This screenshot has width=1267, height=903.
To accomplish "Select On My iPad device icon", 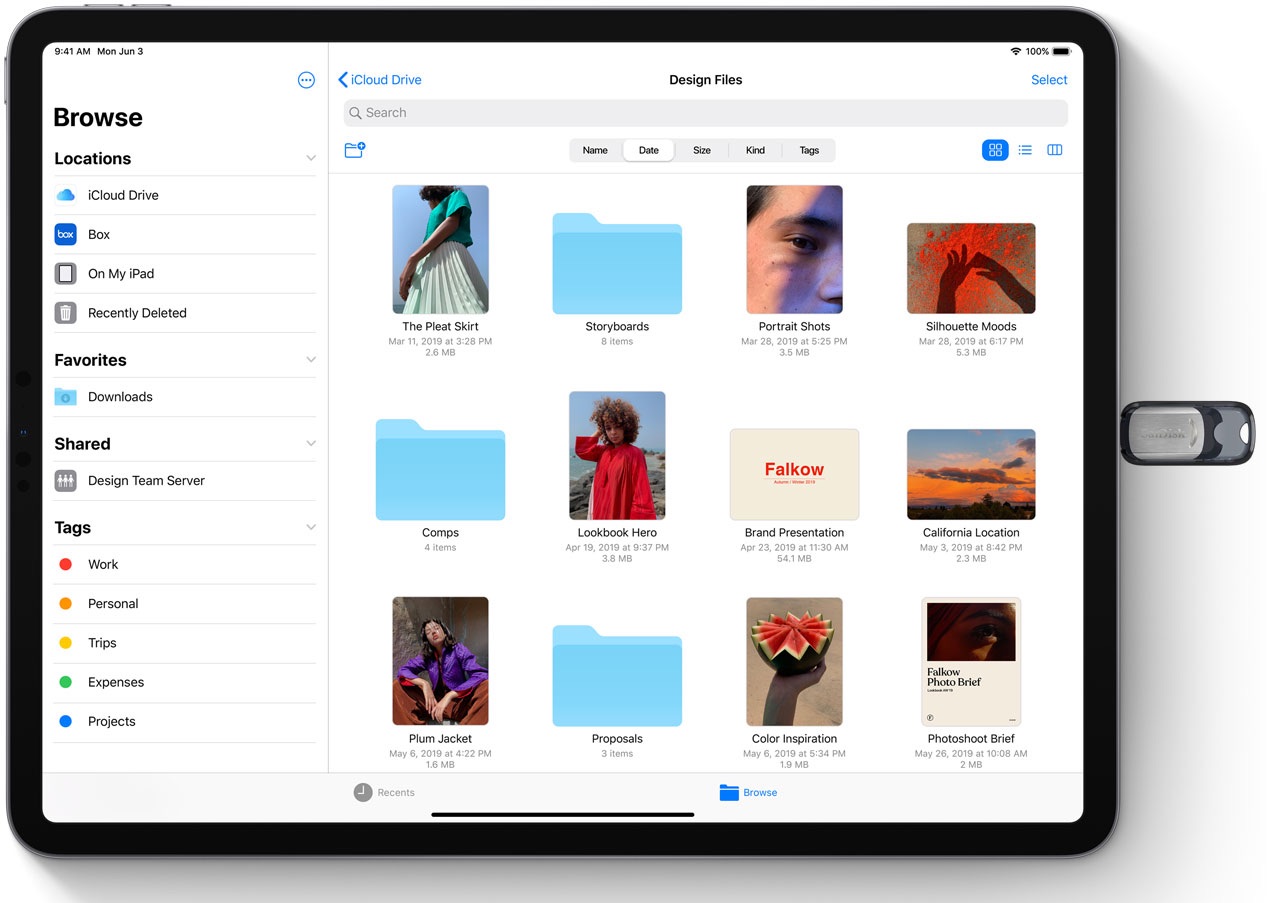I will point(65,273).
